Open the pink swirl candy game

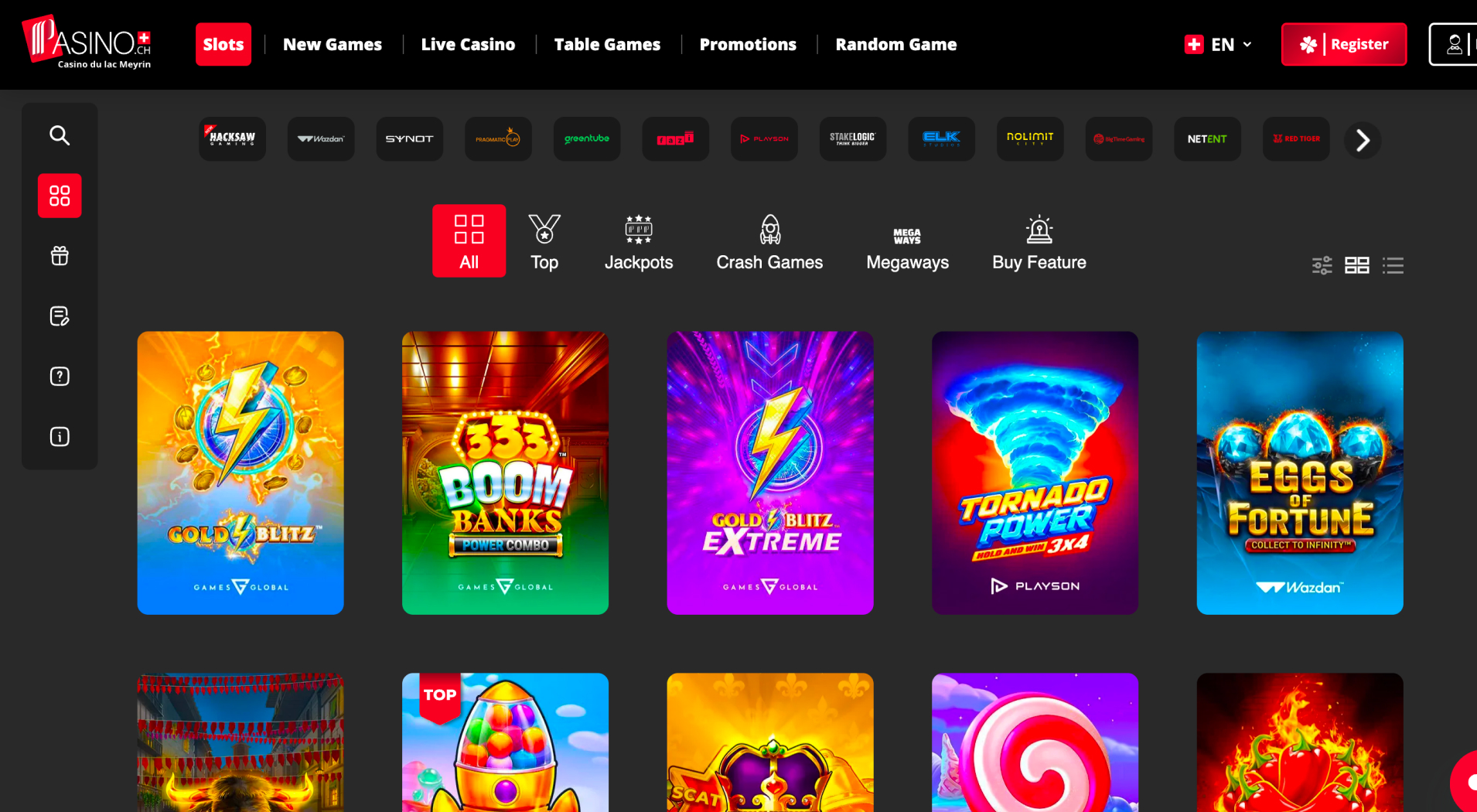point(1035,742)
